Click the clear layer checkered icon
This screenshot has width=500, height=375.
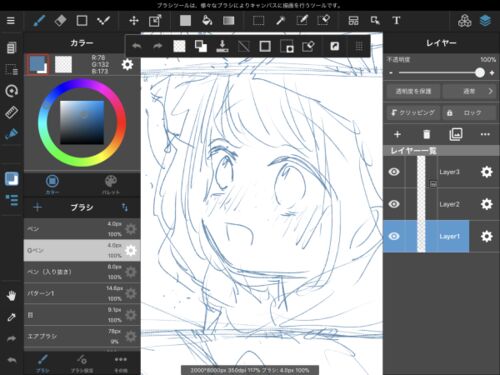pos(179,46)
